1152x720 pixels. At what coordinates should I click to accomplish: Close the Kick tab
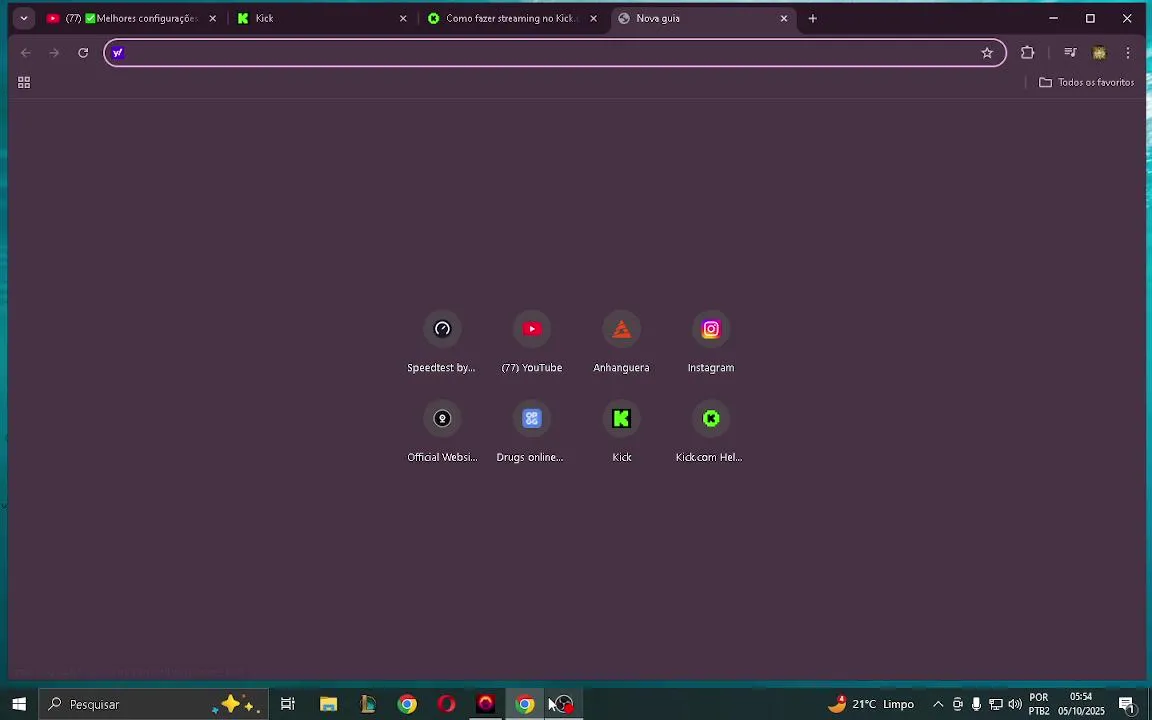403,18
